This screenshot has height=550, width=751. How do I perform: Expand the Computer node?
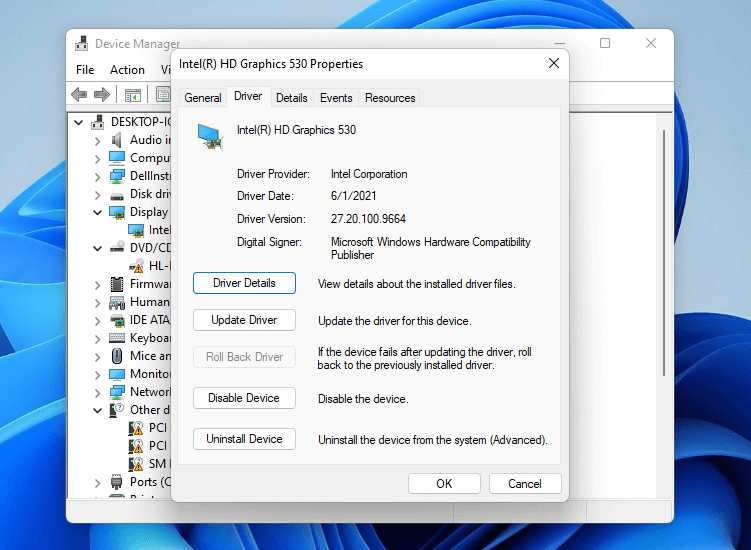point(97,159)
